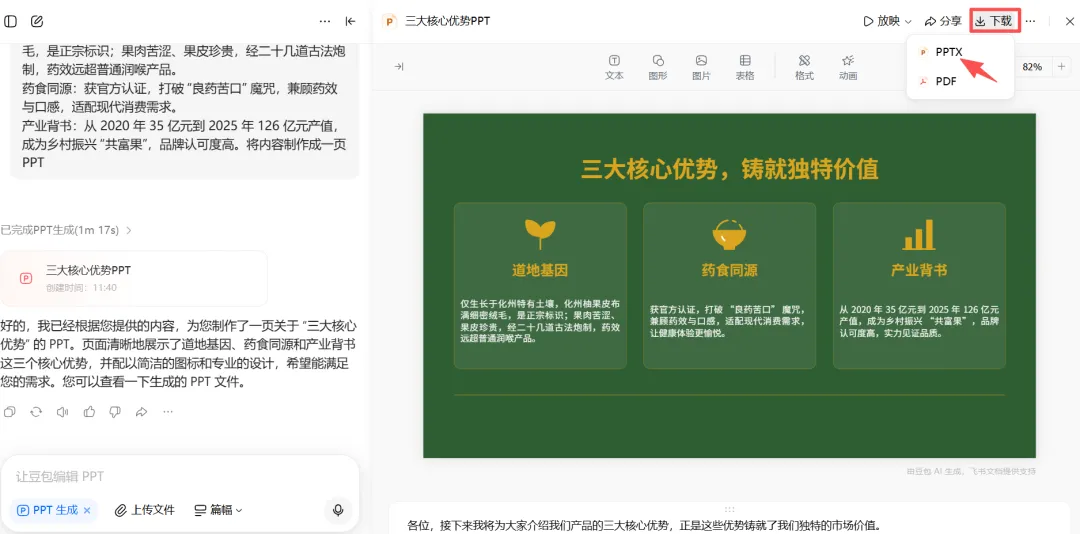Open the 放映 slideshow dropdown
This screenshot has width=1080, height=534.
click(887, 21)
